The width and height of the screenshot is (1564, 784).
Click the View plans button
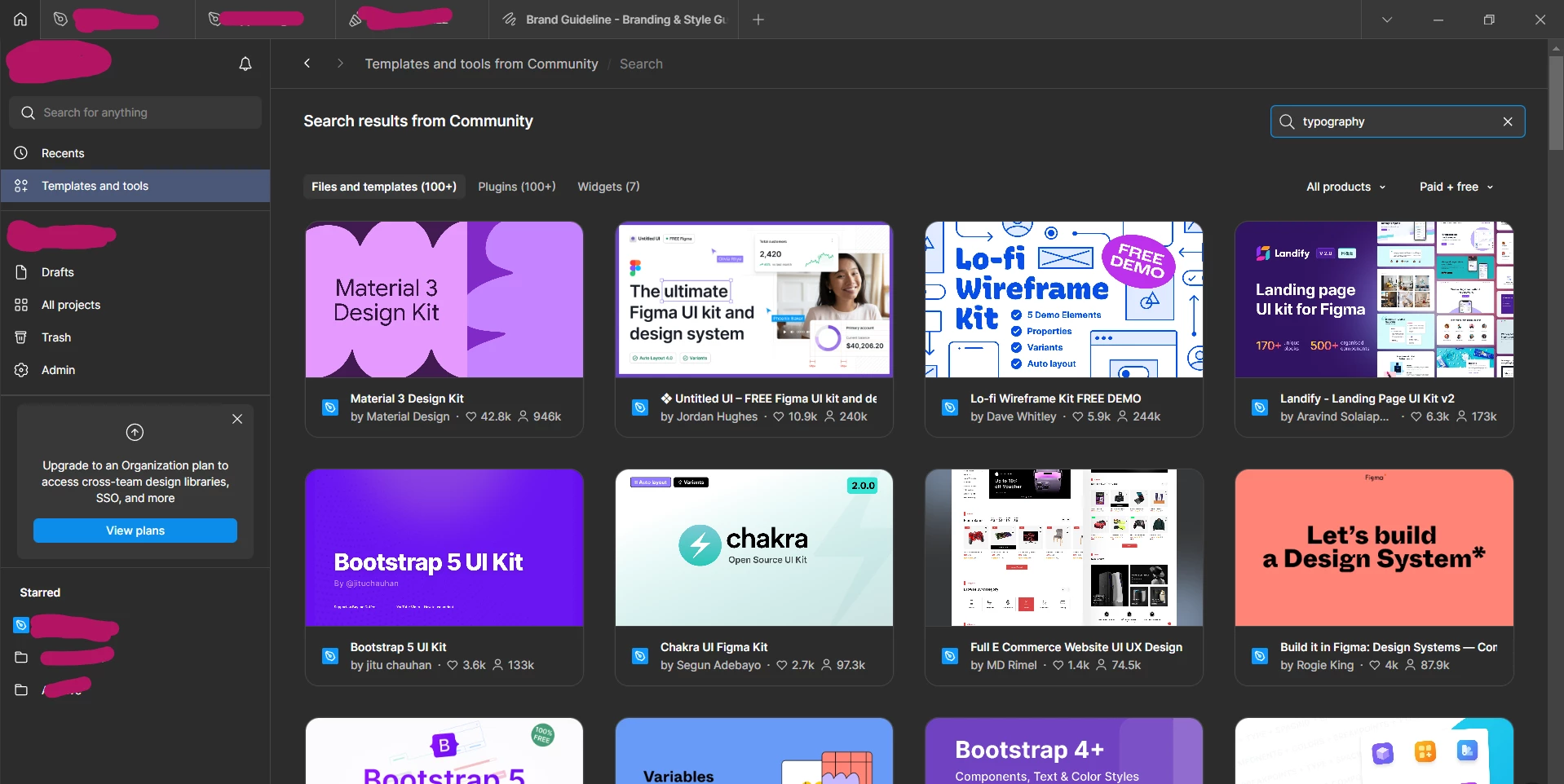(135, 531)
